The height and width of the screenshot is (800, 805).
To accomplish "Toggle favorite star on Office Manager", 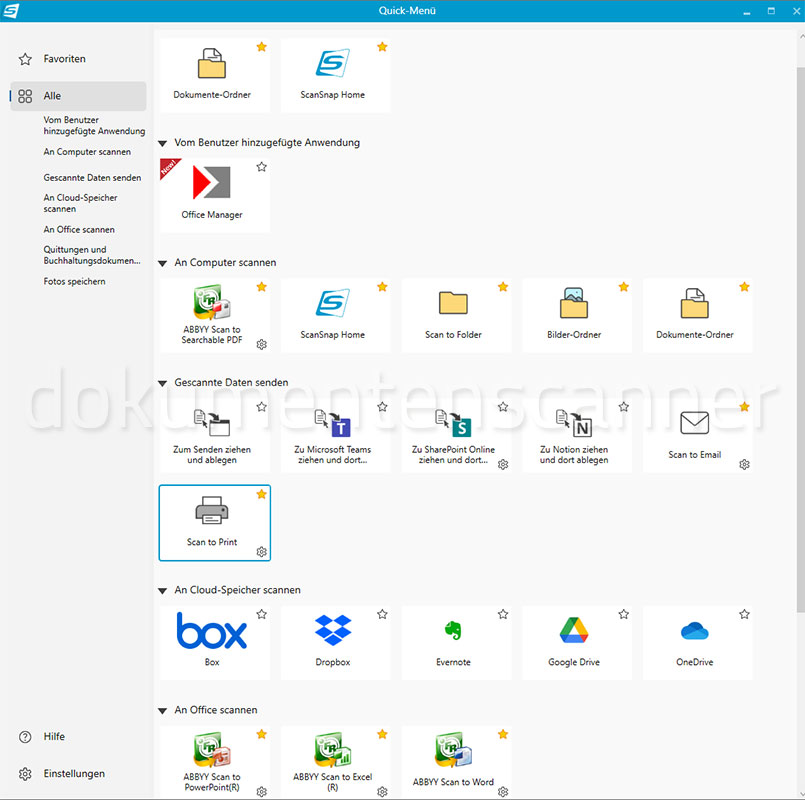I will pos(261,167).
